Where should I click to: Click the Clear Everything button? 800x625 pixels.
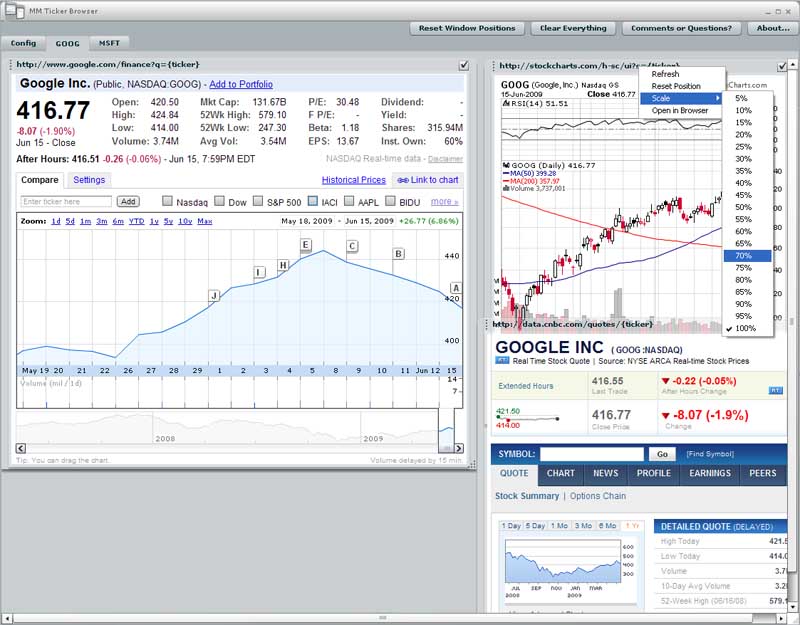(x=573, y=29)
